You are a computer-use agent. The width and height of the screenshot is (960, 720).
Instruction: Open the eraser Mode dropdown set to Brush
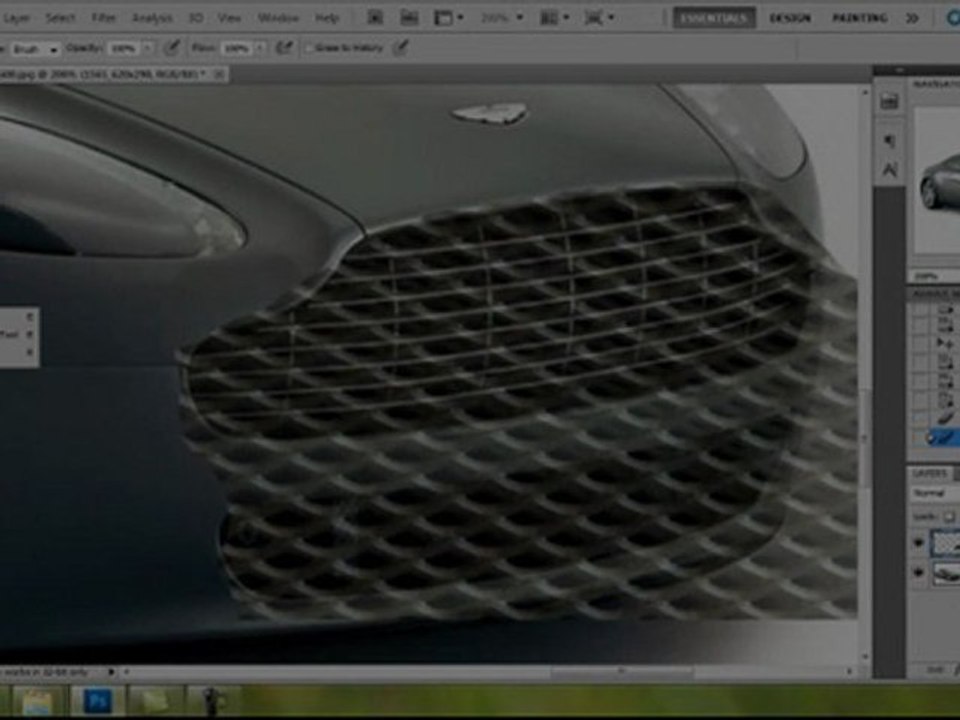(35, 48)
